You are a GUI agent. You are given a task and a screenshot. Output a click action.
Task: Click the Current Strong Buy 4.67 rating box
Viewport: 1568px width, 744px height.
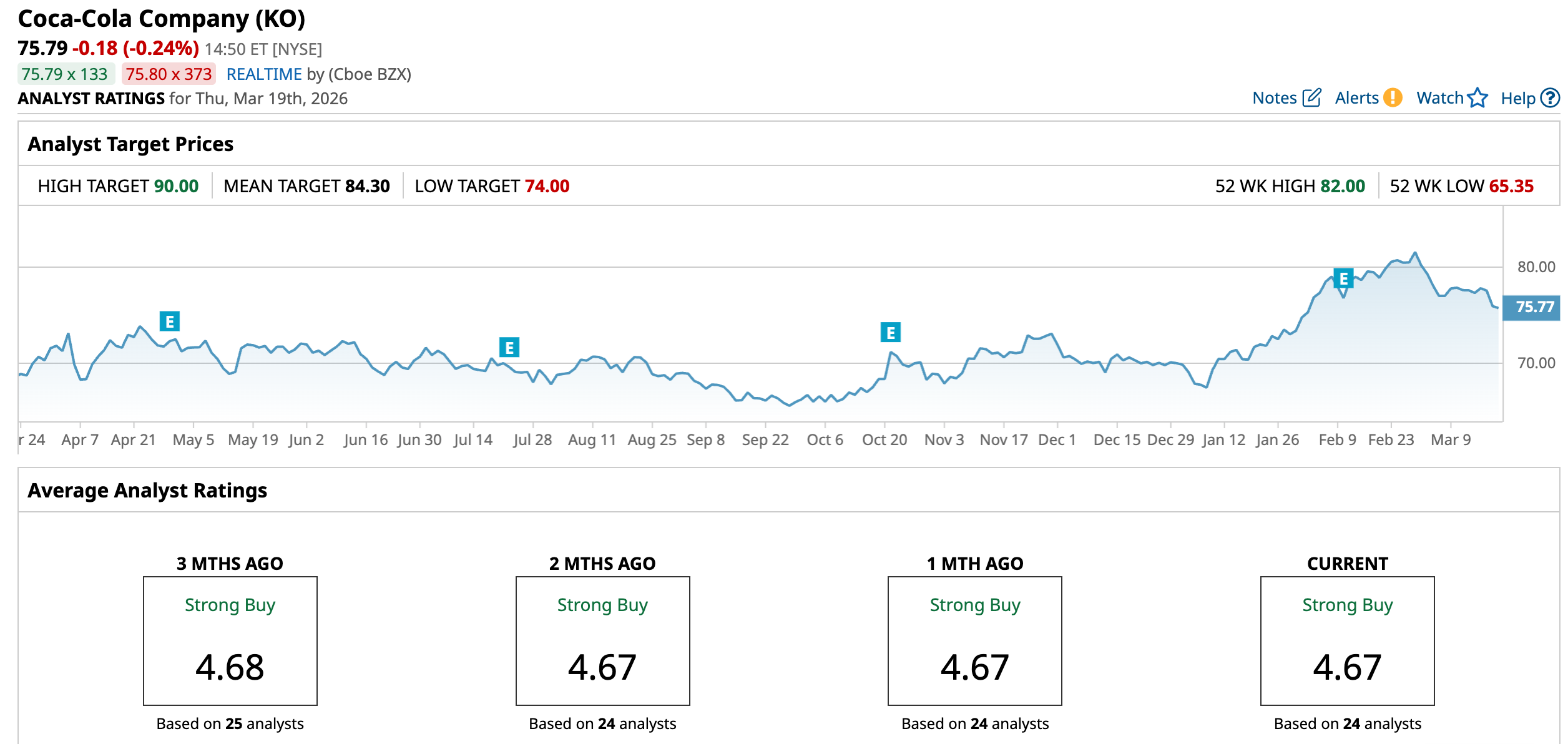coord(1347,641)
